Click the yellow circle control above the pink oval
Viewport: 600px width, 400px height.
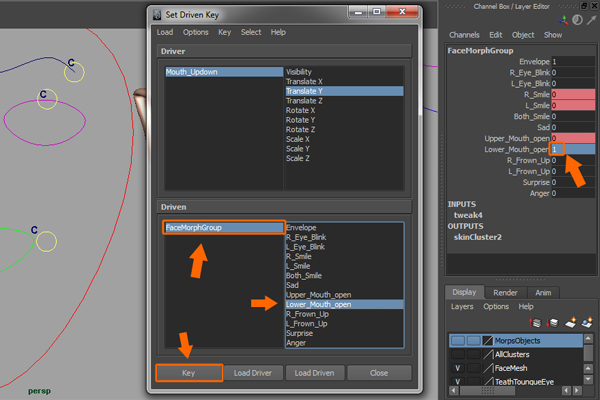click(47, 100)
